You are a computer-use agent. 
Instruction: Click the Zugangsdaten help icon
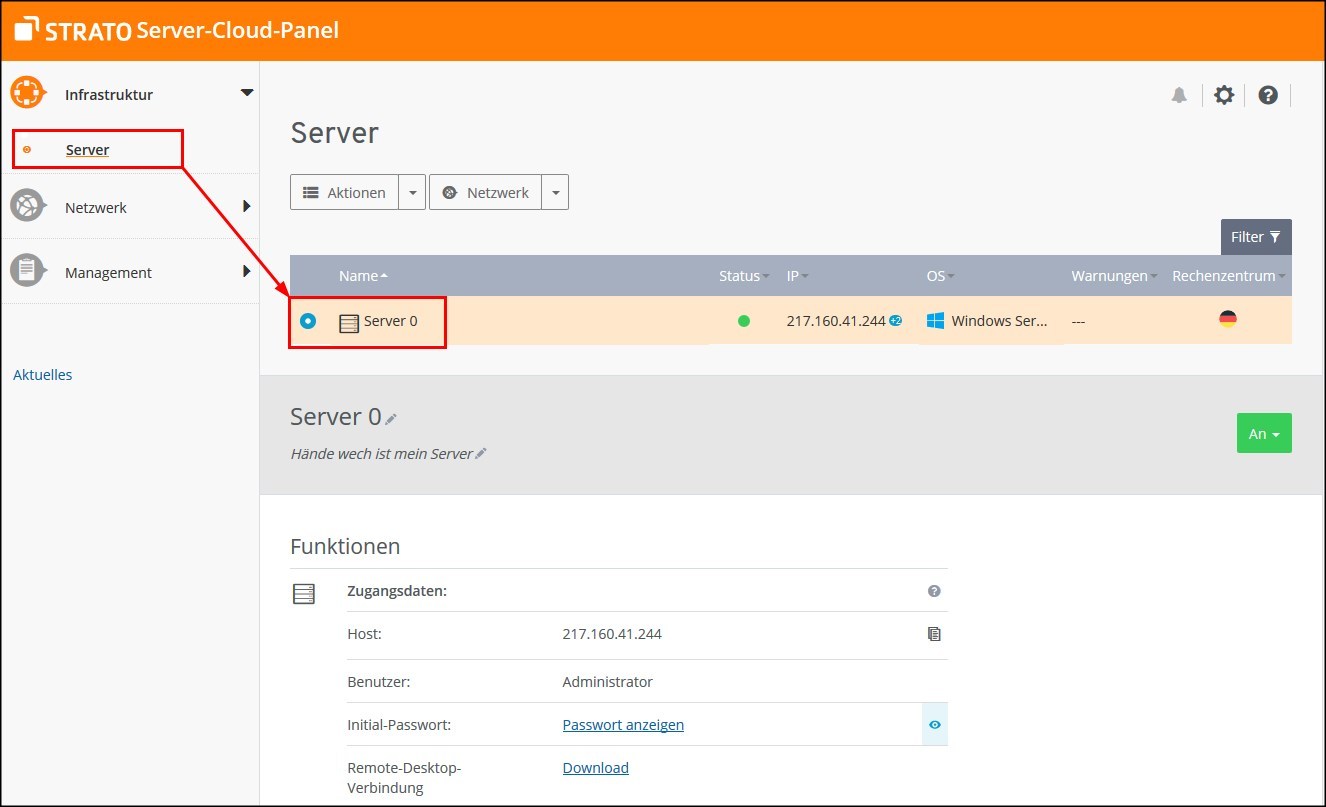933,591
